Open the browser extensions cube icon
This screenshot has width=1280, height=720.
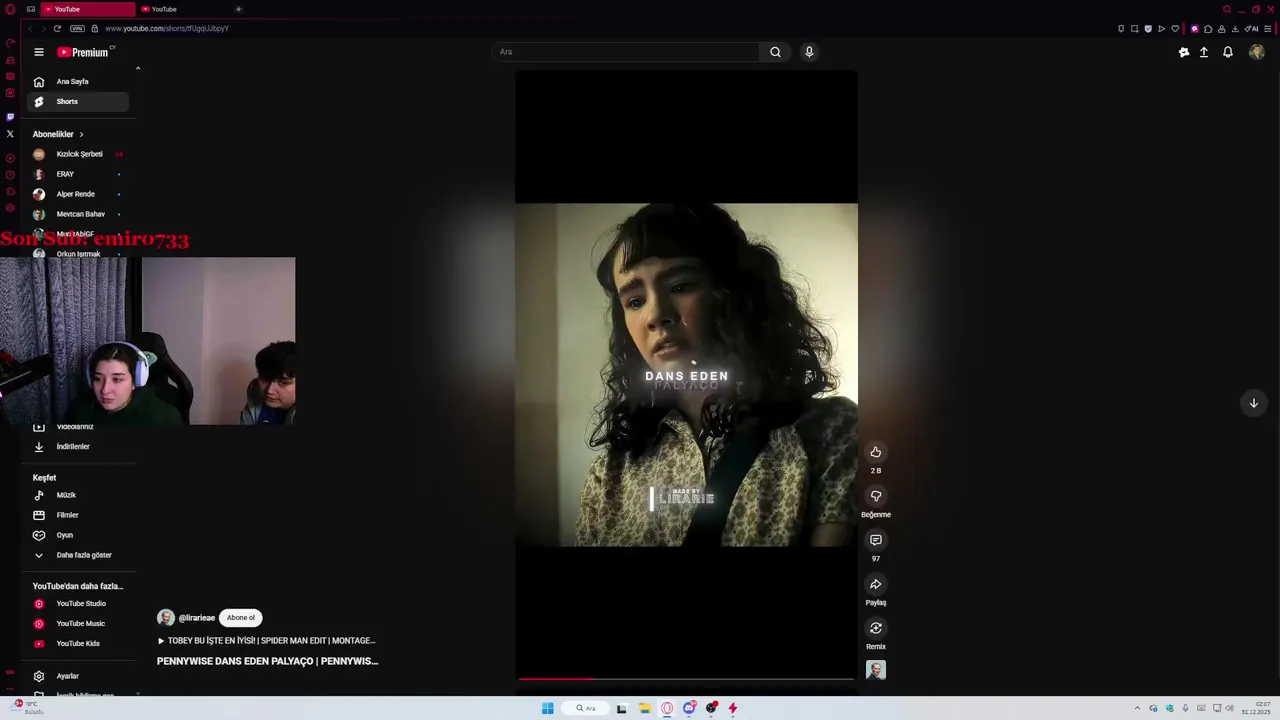[x=1208, y=28]
